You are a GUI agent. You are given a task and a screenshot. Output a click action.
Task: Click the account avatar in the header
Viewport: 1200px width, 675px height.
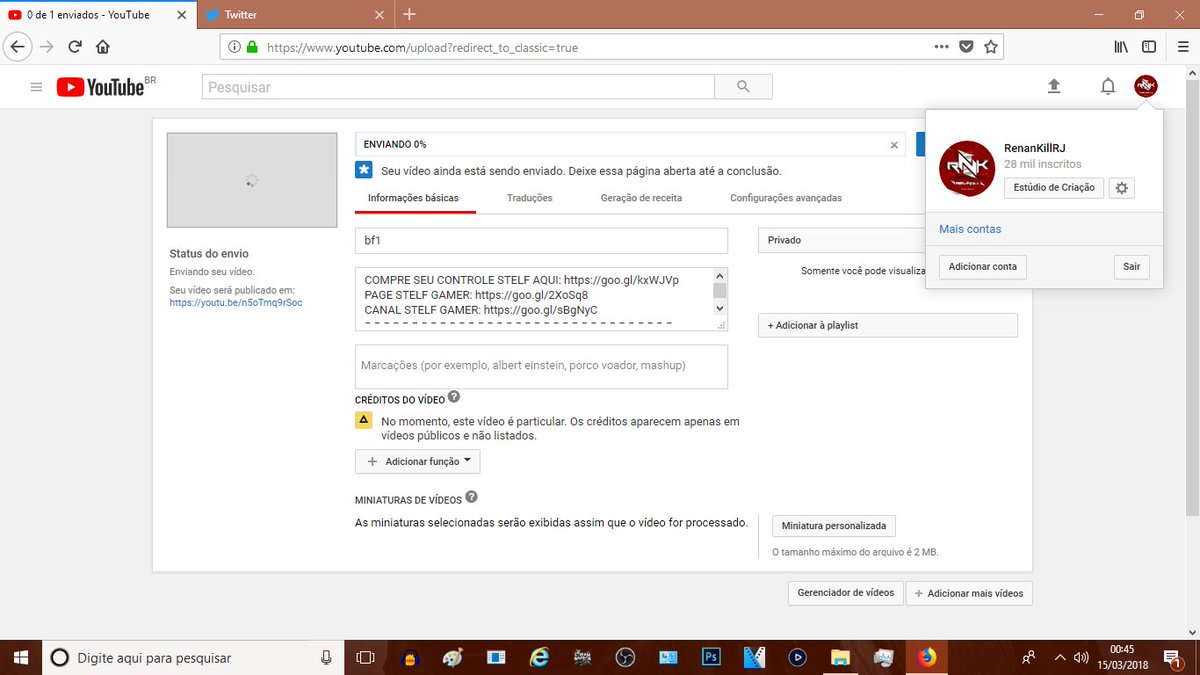pyautogui.click(x=1146, y=87)
